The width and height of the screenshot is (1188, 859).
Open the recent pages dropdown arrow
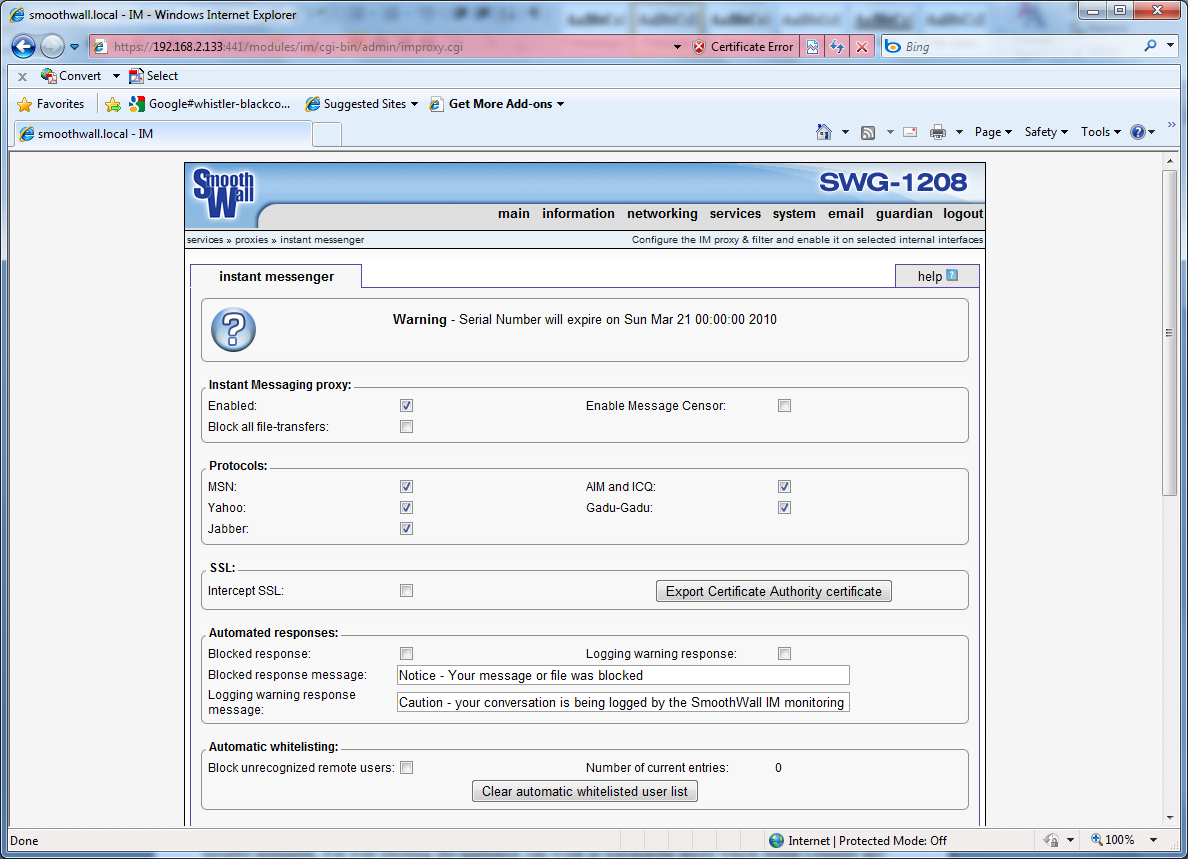tap(74, 47)
